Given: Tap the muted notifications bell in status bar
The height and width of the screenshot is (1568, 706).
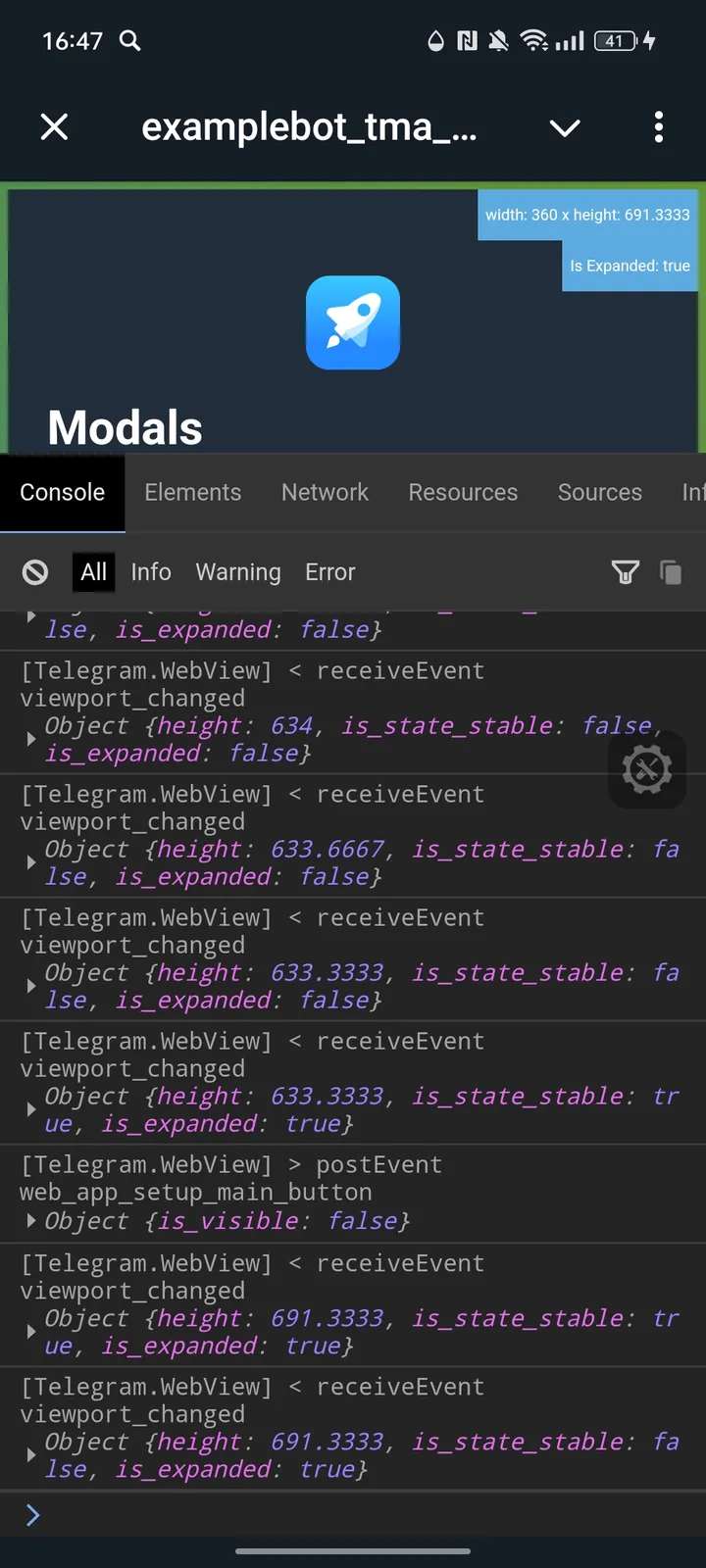Looking at the screenshot, I should pyautogui.click(x=498, y=41).
